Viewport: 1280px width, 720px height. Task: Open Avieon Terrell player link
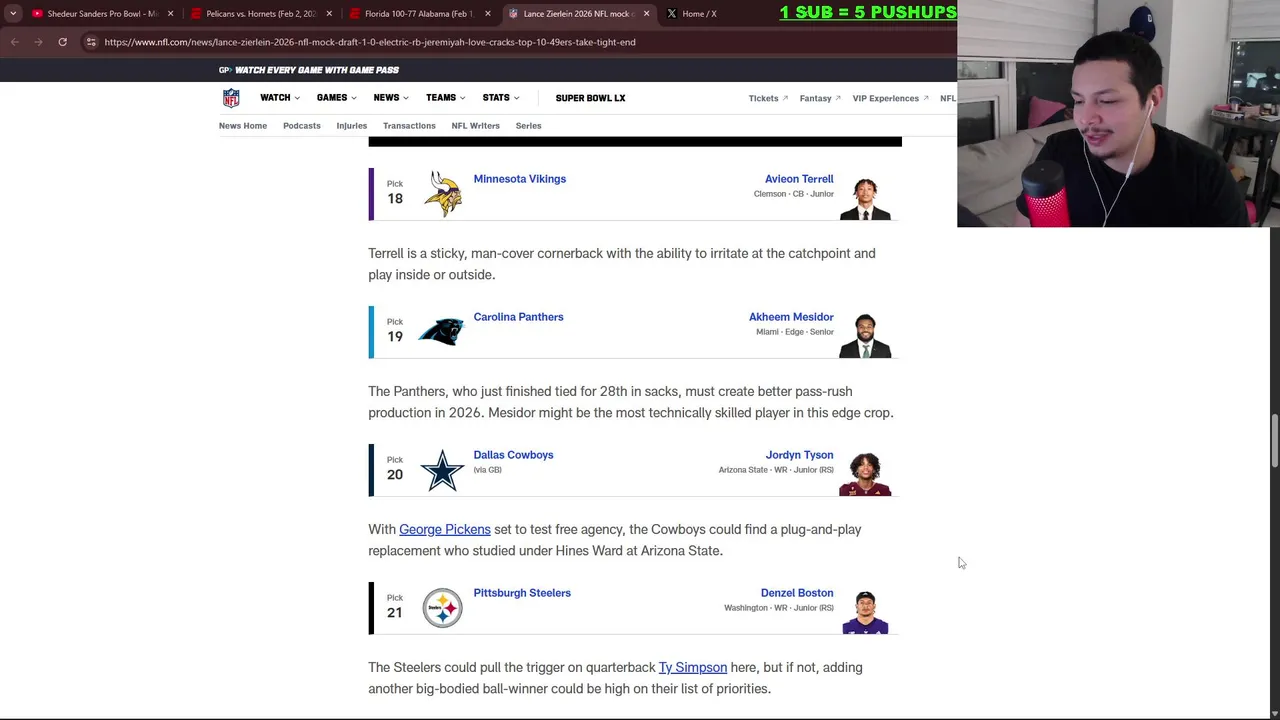799,179
